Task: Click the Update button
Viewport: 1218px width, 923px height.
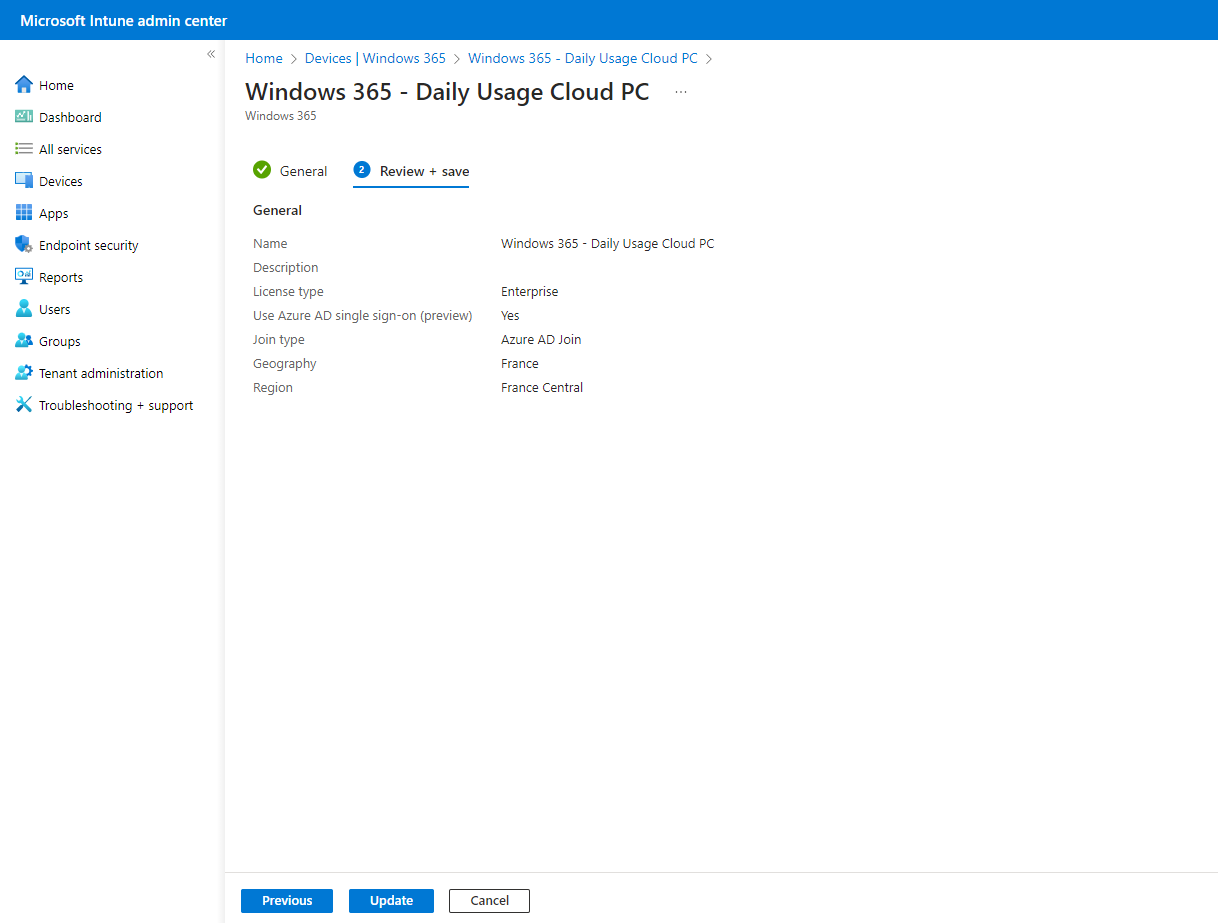Action: click(390, 900)
